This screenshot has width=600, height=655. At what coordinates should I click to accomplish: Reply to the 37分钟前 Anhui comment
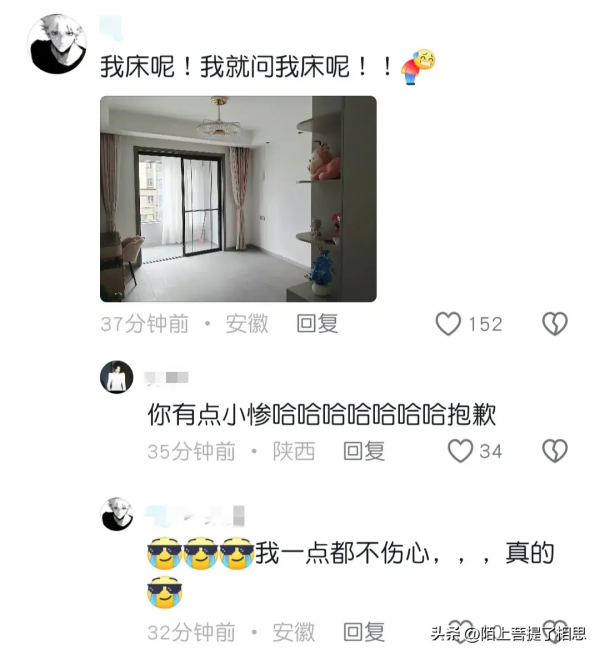pyautogui.click(x=317, y=324)
